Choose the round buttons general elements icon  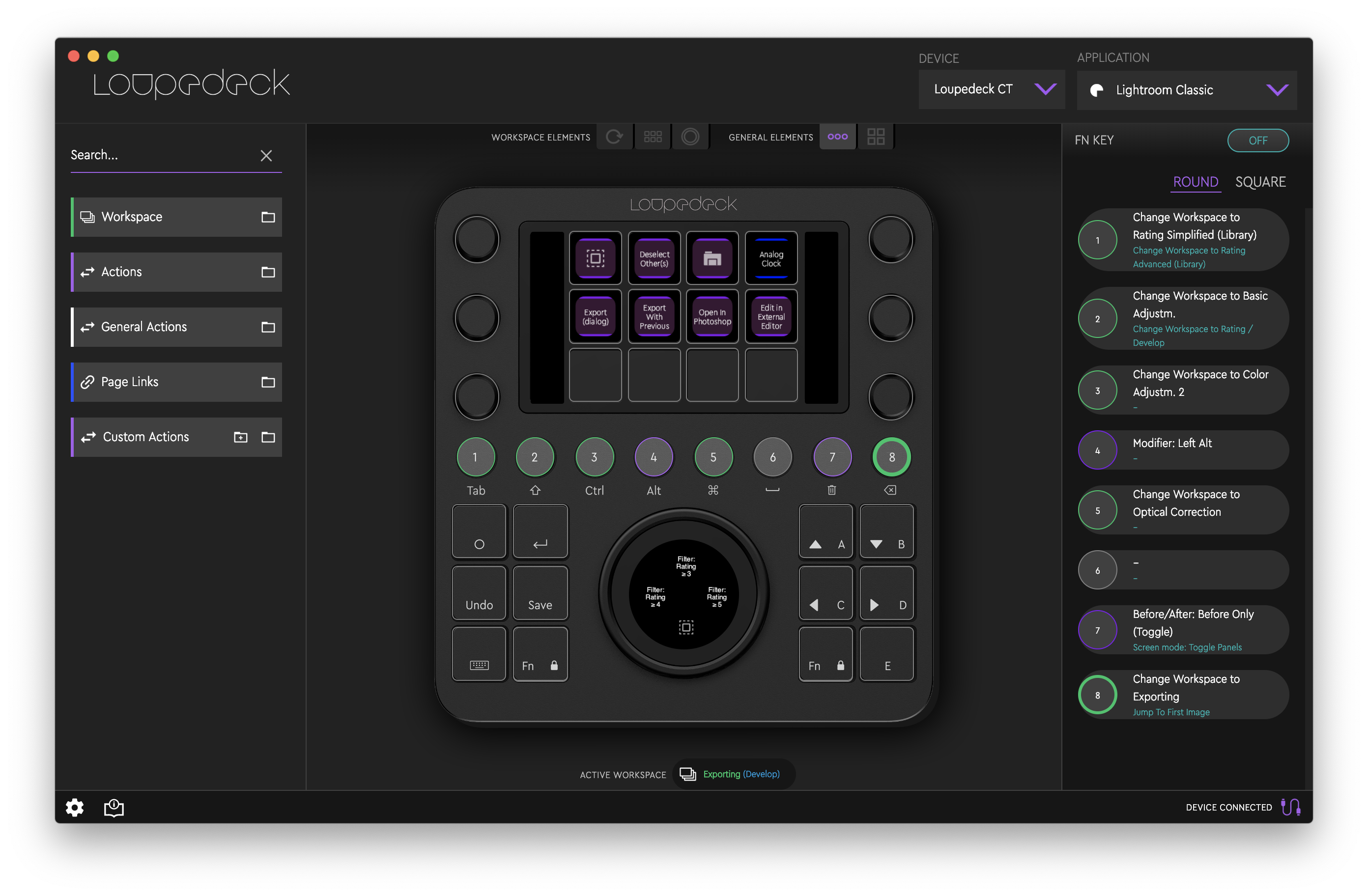(837, 137)
